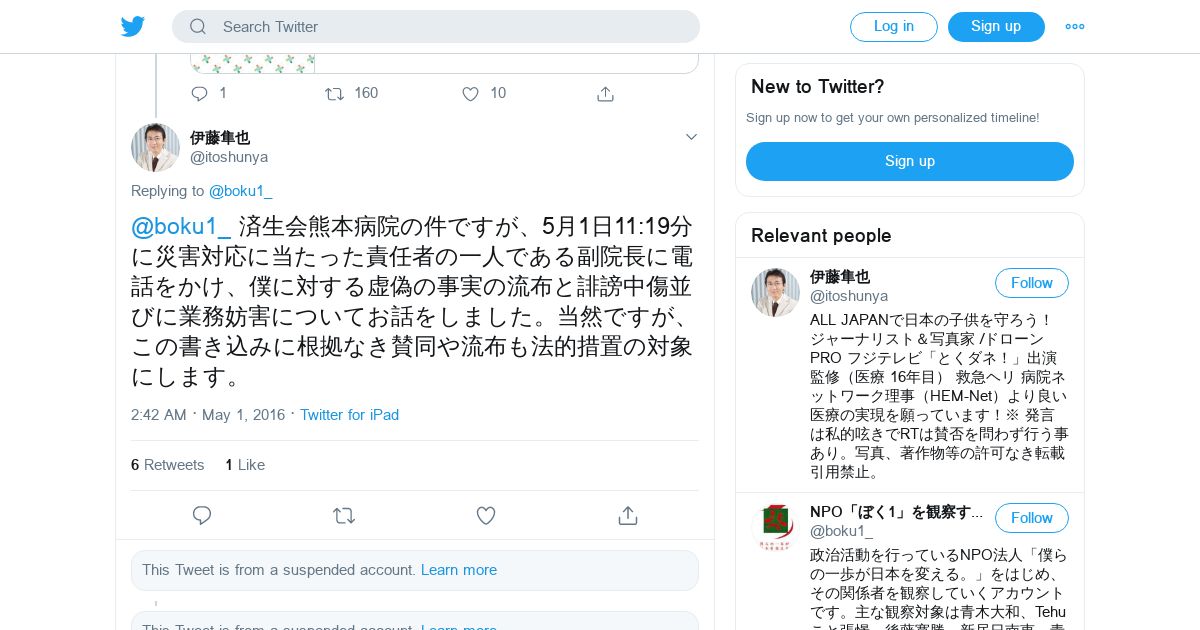This screenshot has height=630, width=1200.
Task: Toggle like heart on the main tweet
Action: pos(486,516)
